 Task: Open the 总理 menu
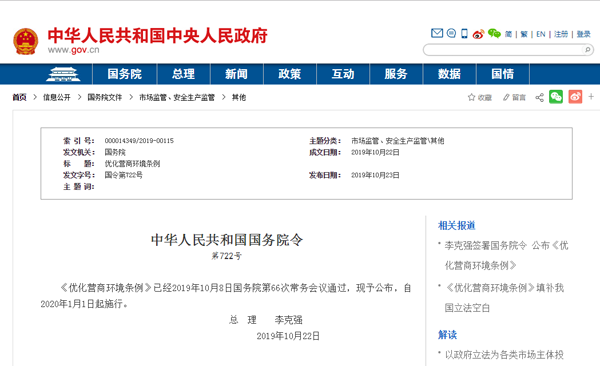pyautogui.click(x=183, y=74)
